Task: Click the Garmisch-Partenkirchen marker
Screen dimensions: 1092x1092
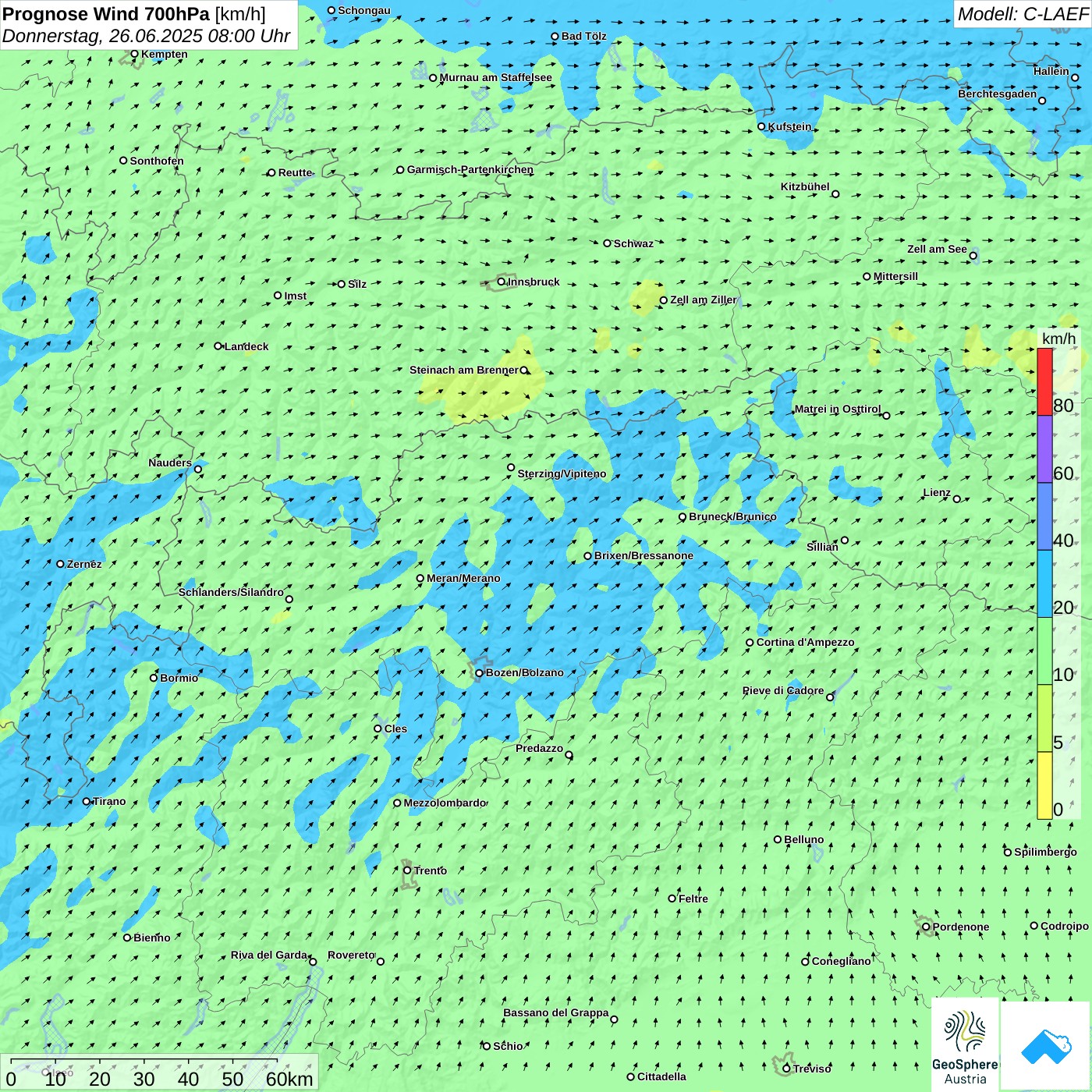Action: [400, 170]
